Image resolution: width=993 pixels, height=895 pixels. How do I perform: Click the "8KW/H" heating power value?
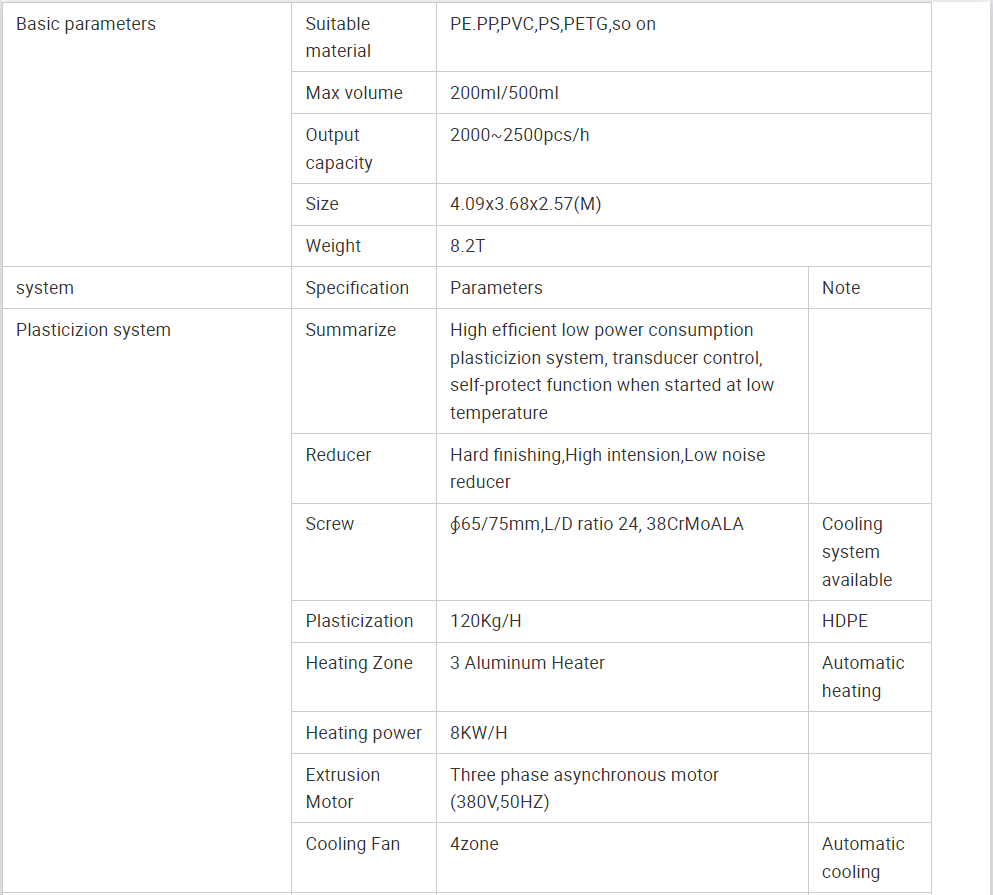click(x=478, y=733)
